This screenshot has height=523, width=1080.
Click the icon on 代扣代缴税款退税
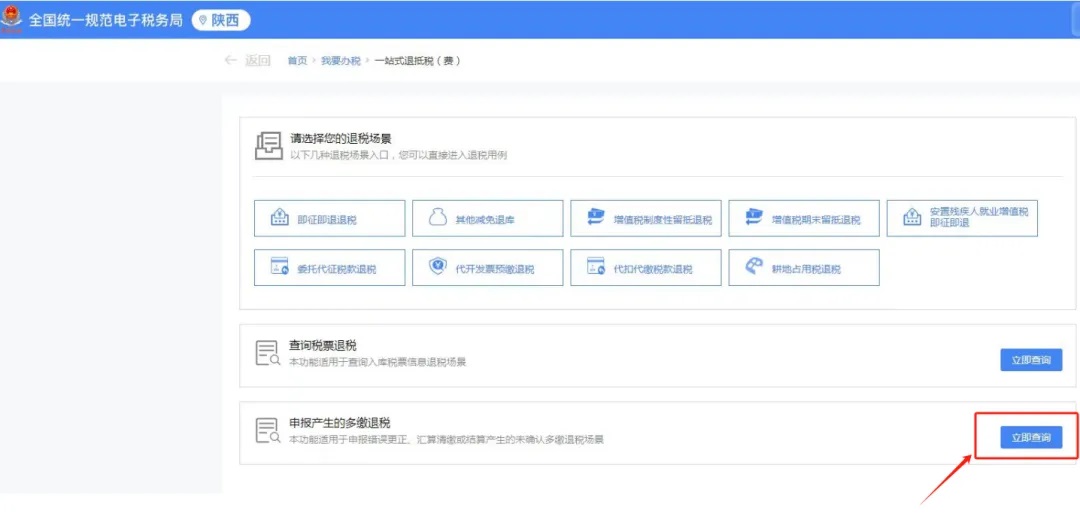point(596,266)
